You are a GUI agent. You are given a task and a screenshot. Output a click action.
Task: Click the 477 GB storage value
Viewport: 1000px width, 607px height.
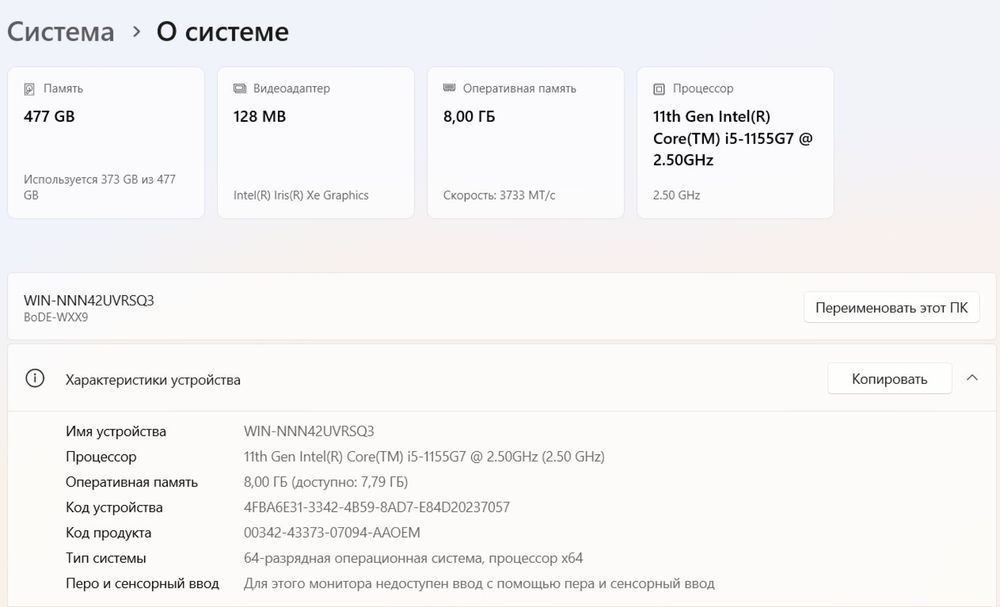(49, 117)
